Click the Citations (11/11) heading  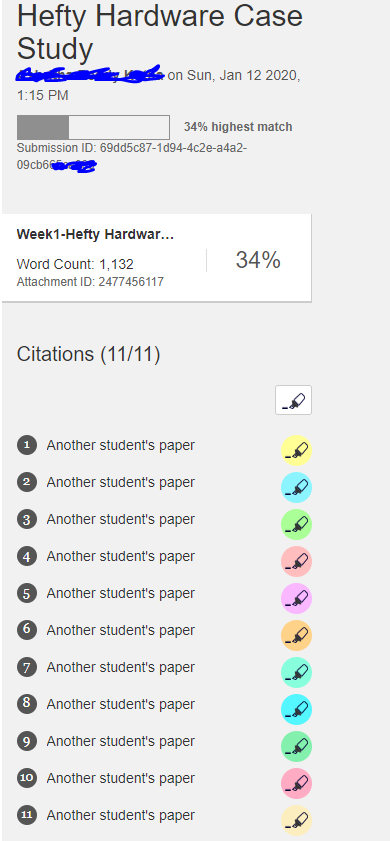(x=89, y=355)
